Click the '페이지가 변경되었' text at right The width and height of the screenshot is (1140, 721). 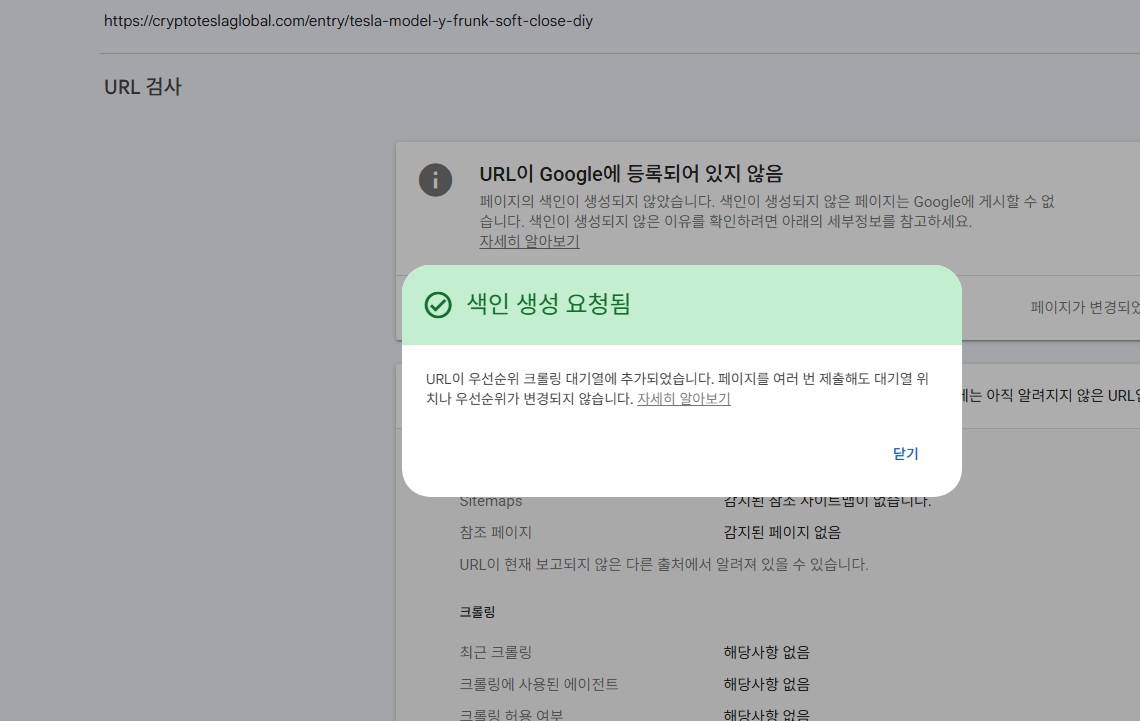[x=1085, y=307]
